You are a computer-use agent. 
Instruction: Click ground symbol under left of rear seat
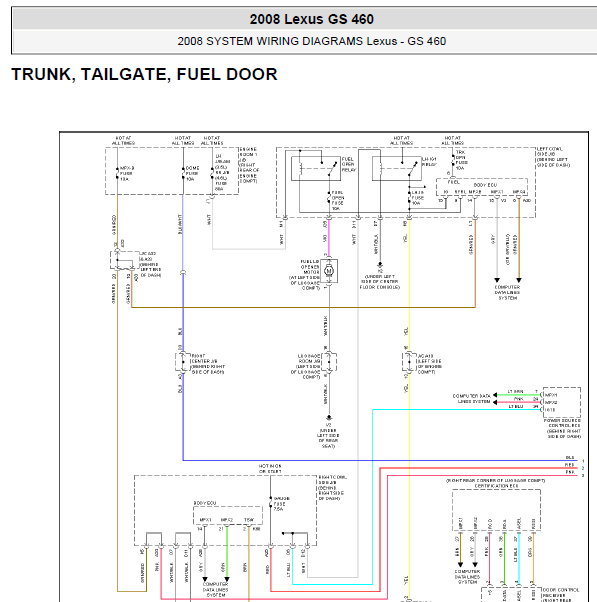[329, 418]
